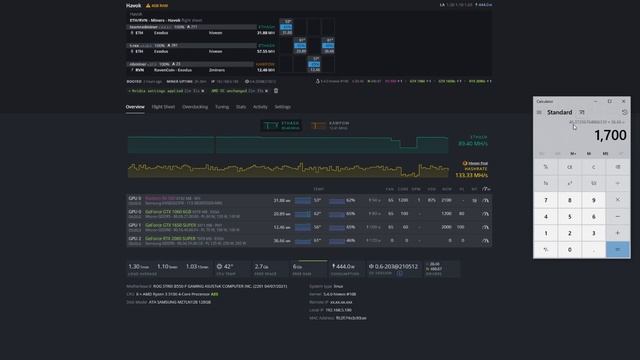Screen dimensions: 640x360
Task: Click the GeForce GTX 1060 6GB name
Action: pyautogui.click(x=168, y=212)
